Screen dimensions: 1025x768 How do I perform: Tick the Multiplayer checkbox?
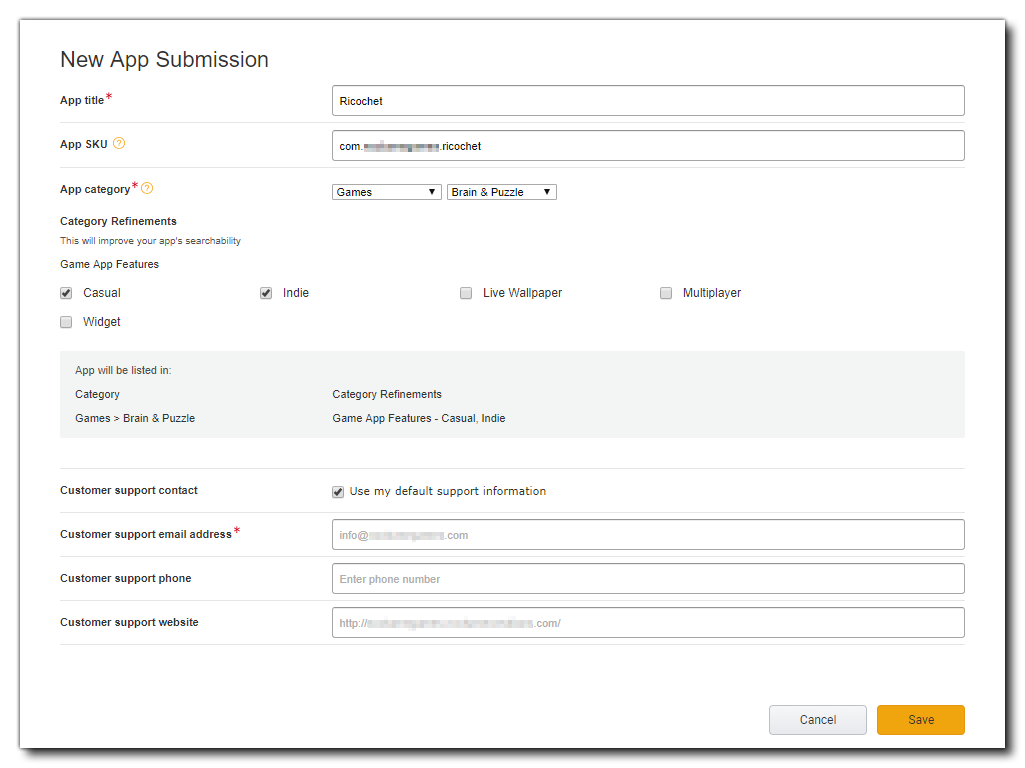[x=666, y=293]
